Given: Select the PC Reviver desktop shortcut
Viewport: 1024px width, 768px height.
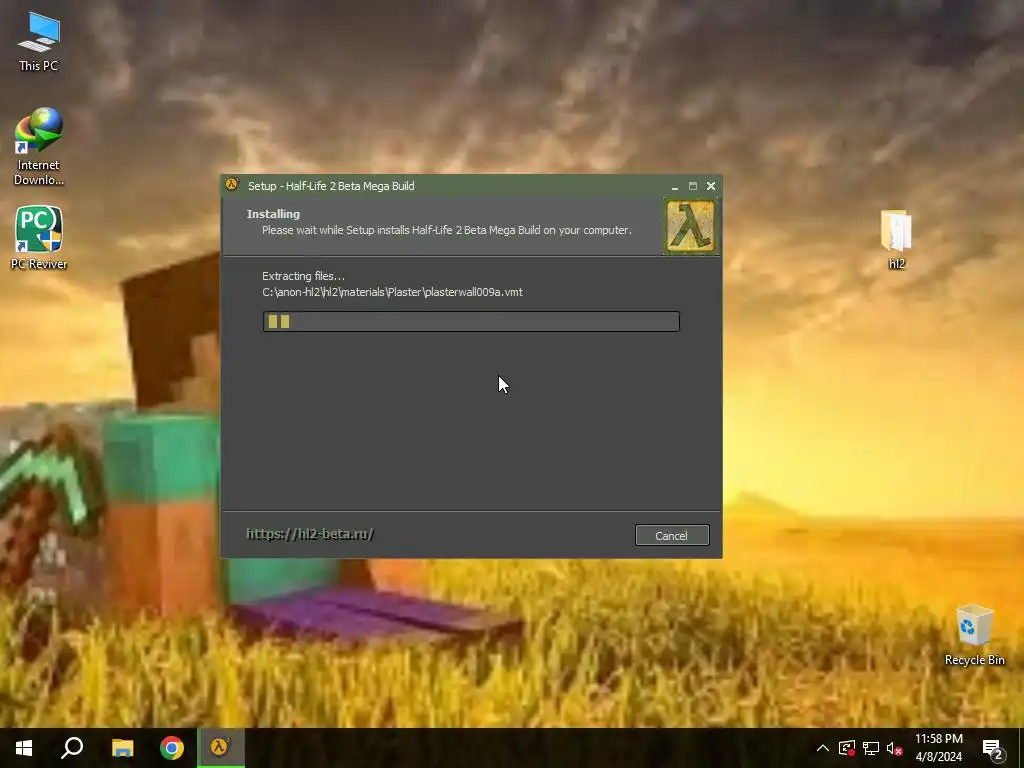Looking at the screenshot, I should [39, 238].
